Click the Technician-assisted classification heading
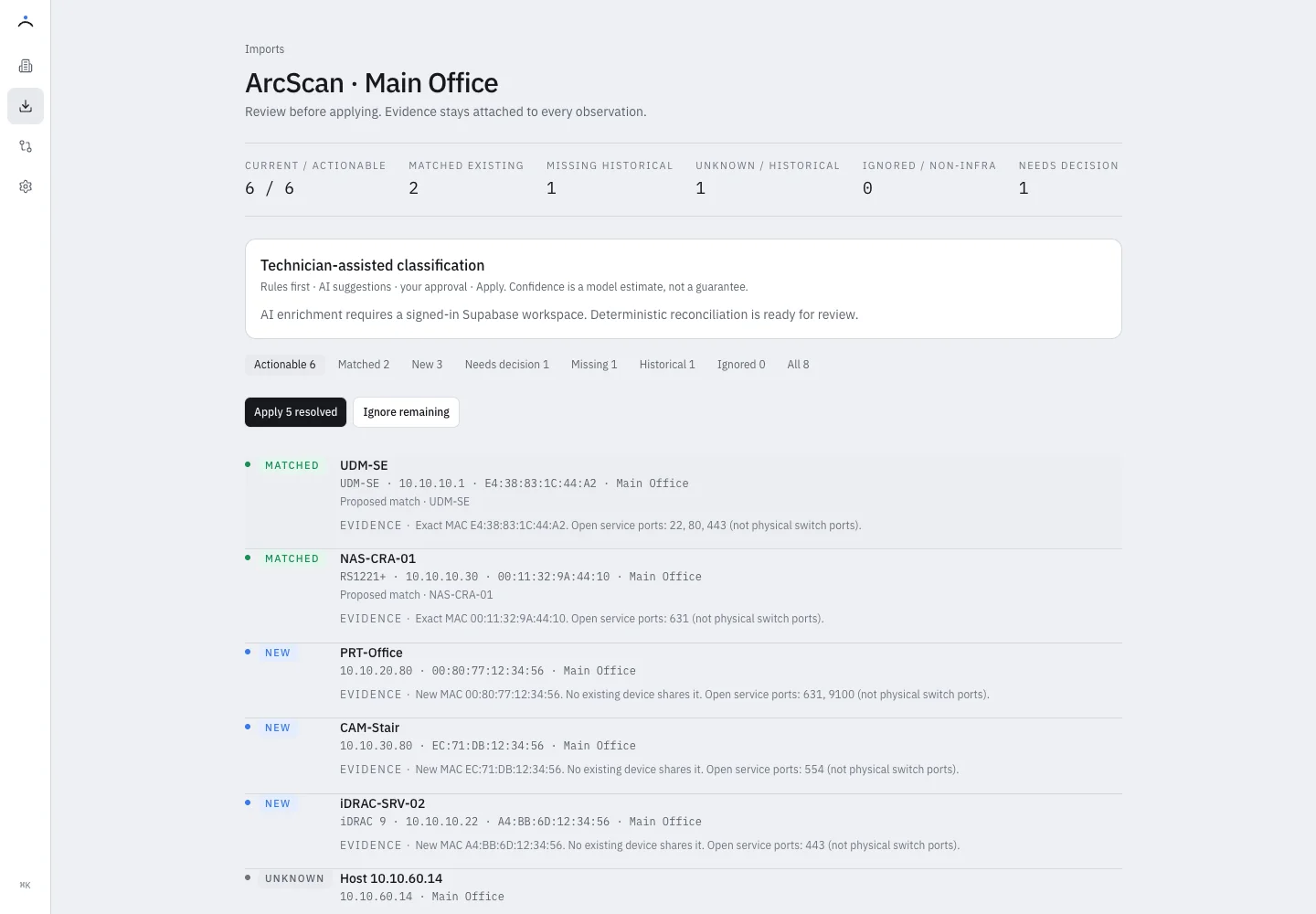Viewport: 1316px width, 914px height. tap(372, 265)
